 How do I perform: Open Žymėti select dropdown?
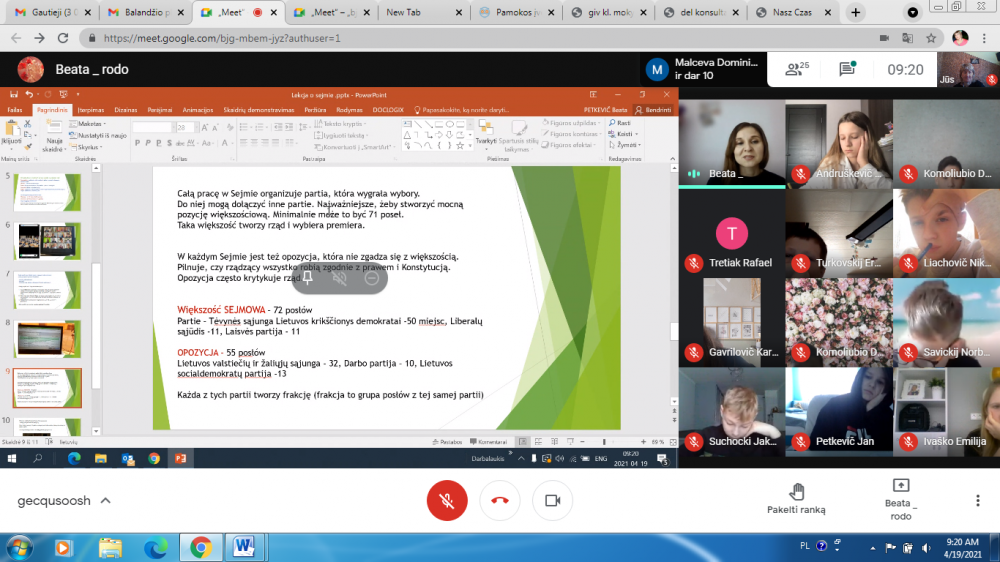[624, 145]
